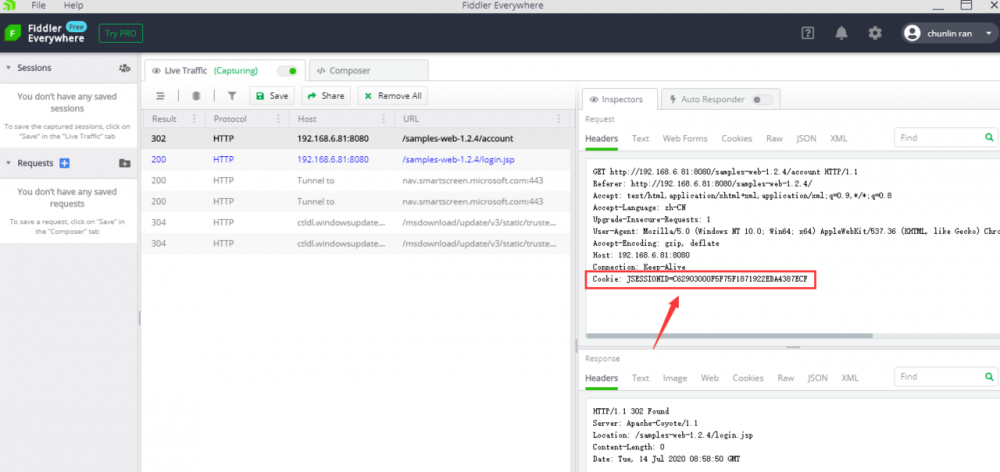Click the user avatar icon
The image size is (1000, 472).
tap(913, 33)
